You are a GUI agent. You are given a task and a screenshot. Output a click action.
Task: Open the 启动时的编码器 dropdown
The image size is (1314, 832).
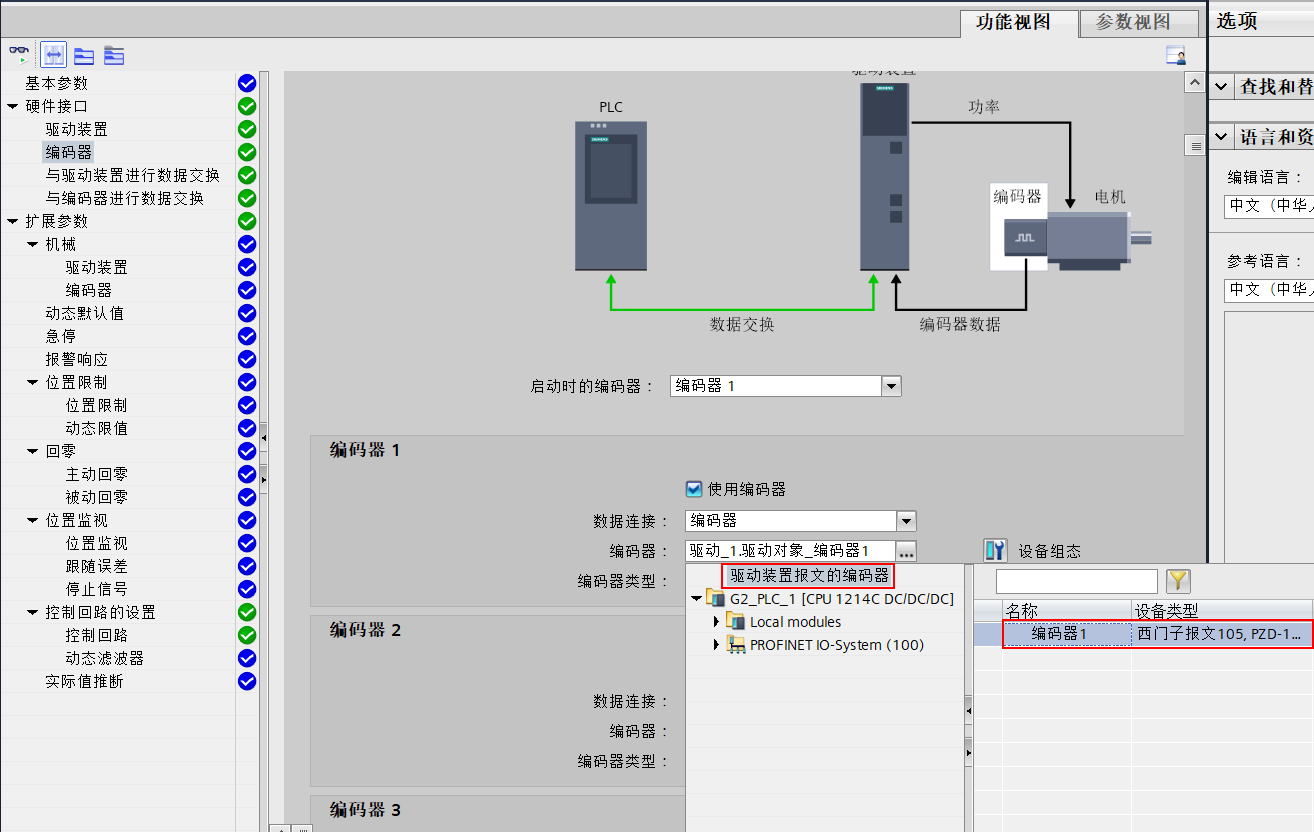tap(889, 385)
